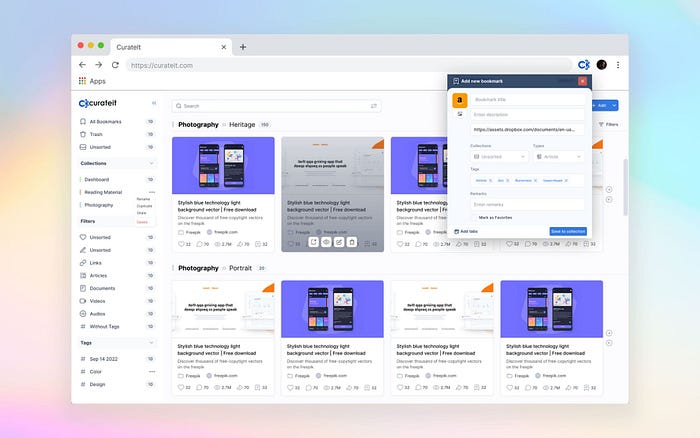Collapse the Tags section chevron

point(151,343)
